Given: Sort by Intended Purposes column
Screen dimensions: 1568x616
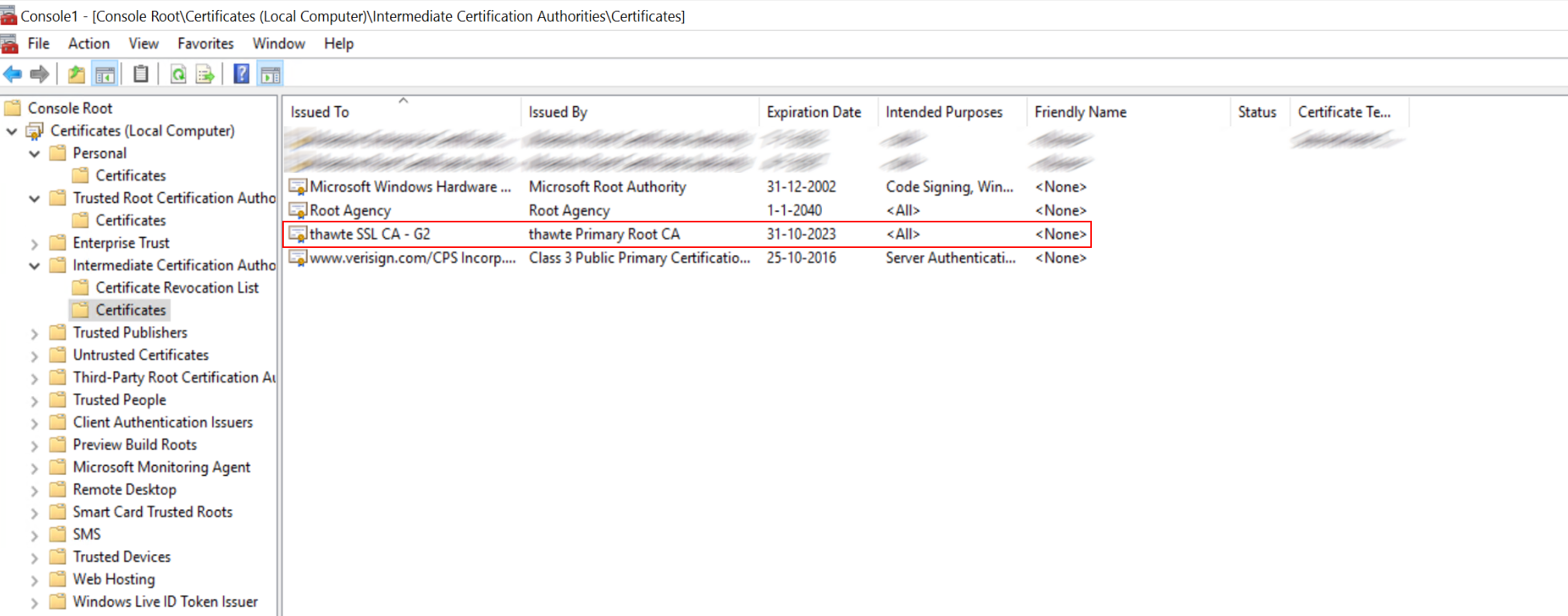Looking at the screenshot, I should [x=952, y=112].
